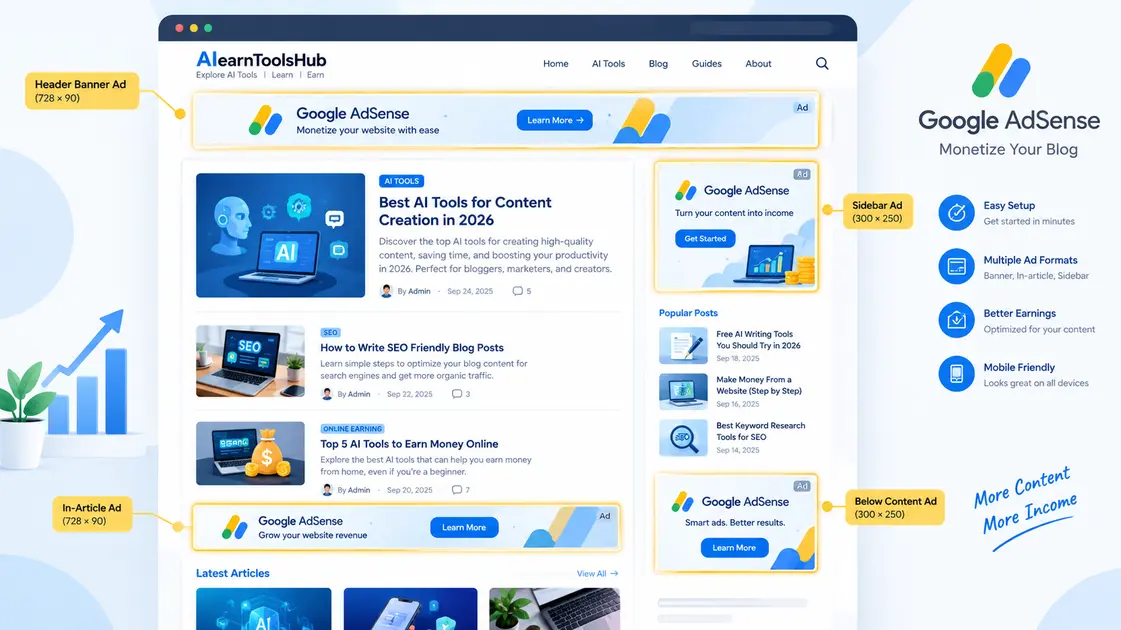Image resolution: width=1121 pixels, height=630 pixels.
Task: Click the Sidebar Ad label
Action: point(877,212)
